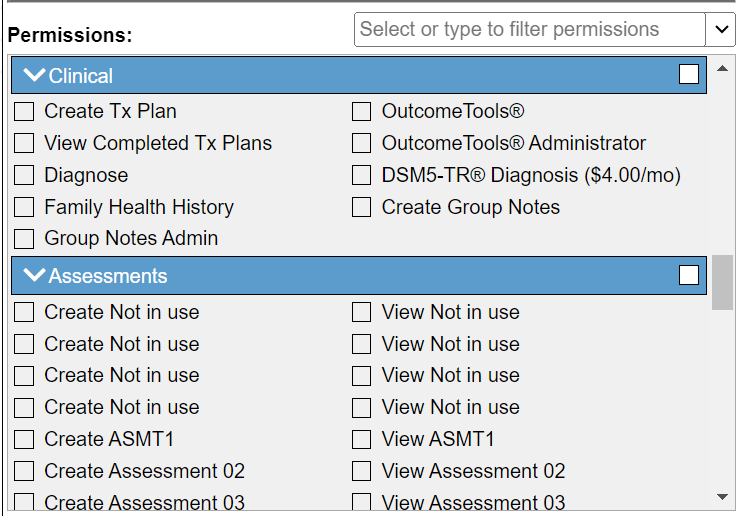Select all Clinical permissions header checkbox
The height and width of the screenshot is (516, 740).
[689, 74]
